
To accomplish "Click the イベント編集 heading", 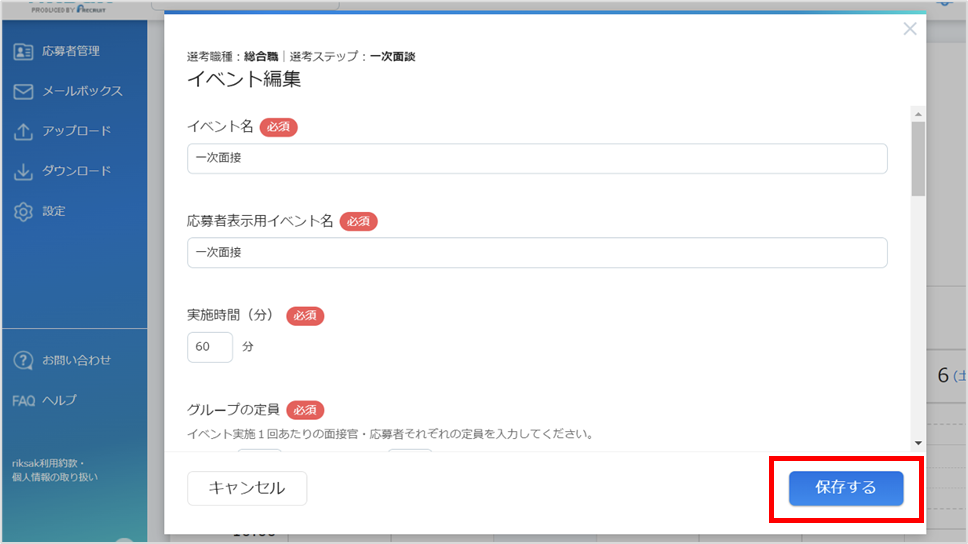I will (x=244, y=80).
